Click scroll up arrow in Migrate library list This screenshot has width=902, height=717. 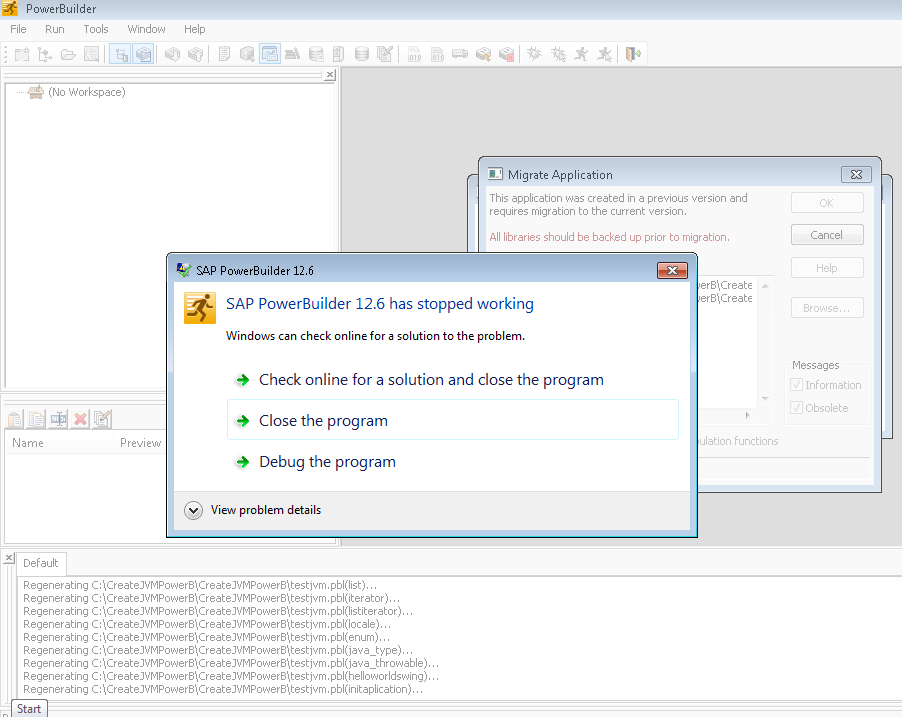pos(765,286)
